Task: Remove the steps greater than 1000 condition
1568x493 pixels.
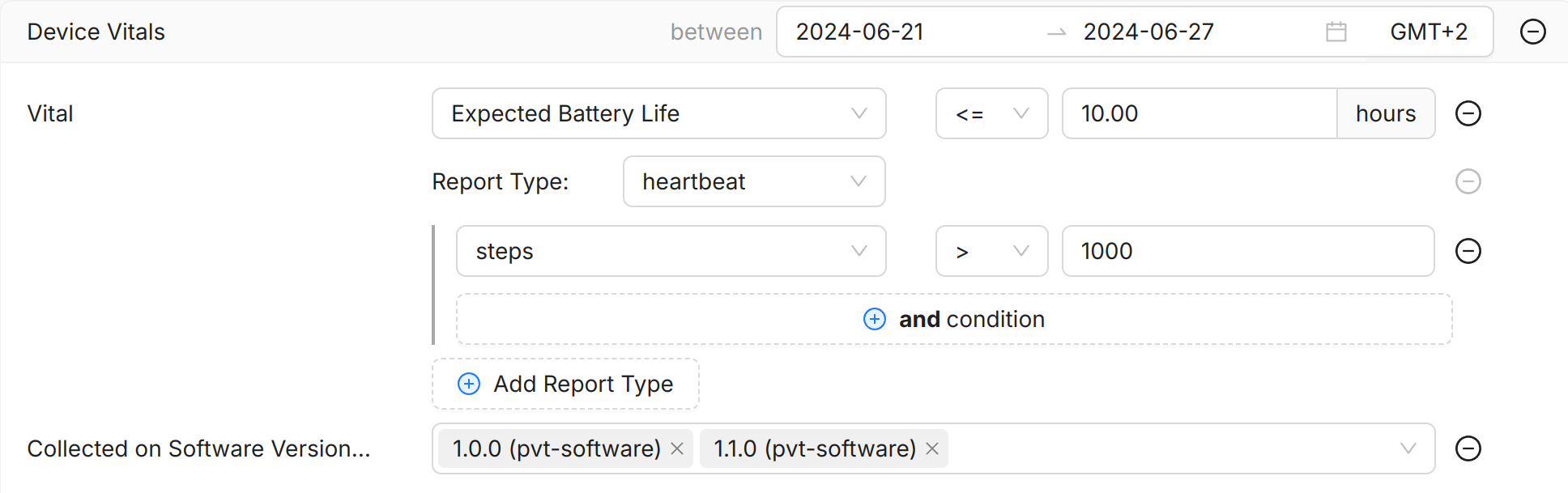Action: (1468, 251)
